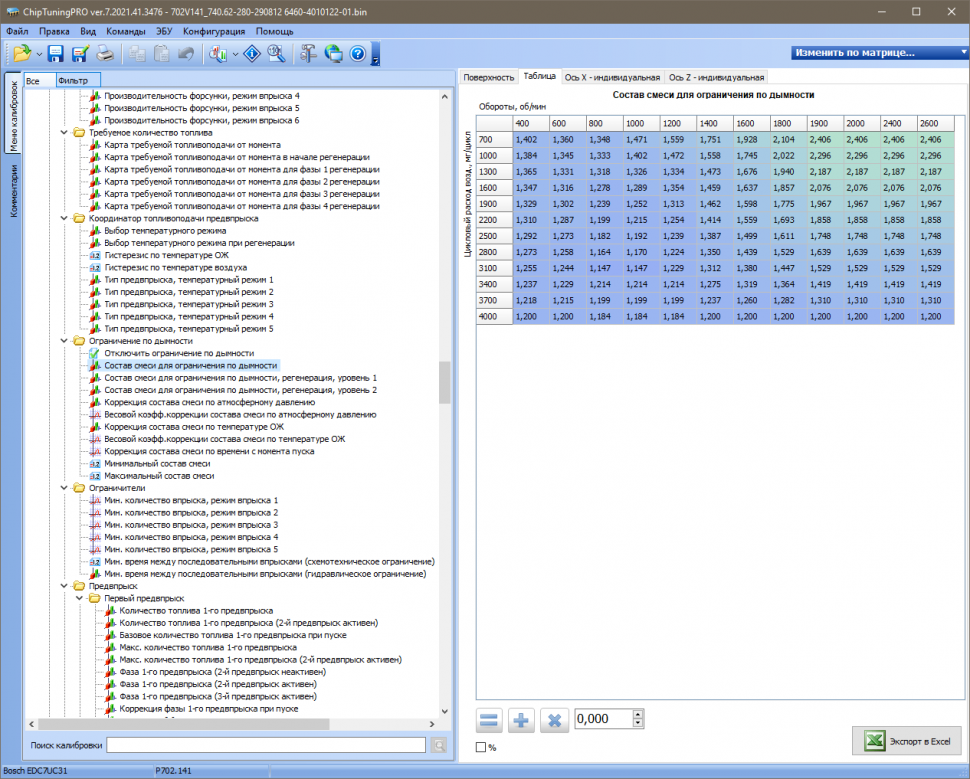Click the hammer settings tool icon

click(308, 53)
